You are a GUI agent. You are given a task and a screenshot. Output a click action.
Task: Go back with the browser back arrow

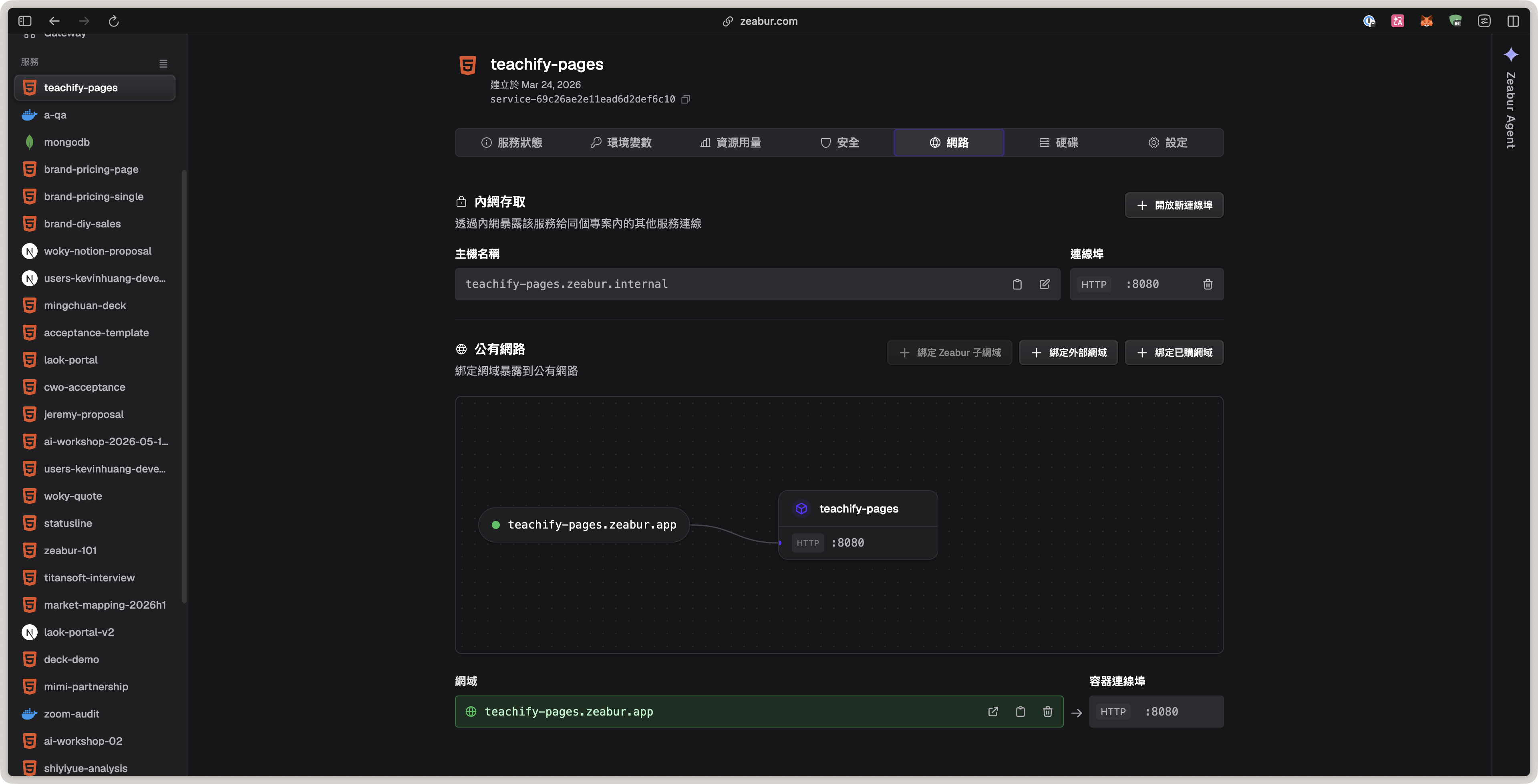54,21
